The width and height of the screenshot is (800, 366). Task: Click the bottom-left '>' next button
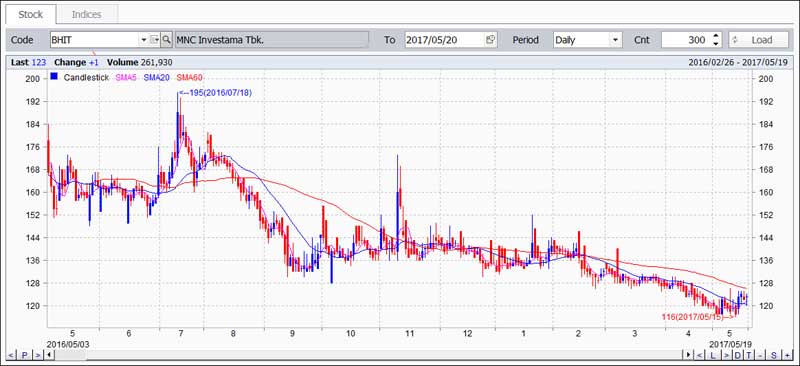tap(38, 355)
